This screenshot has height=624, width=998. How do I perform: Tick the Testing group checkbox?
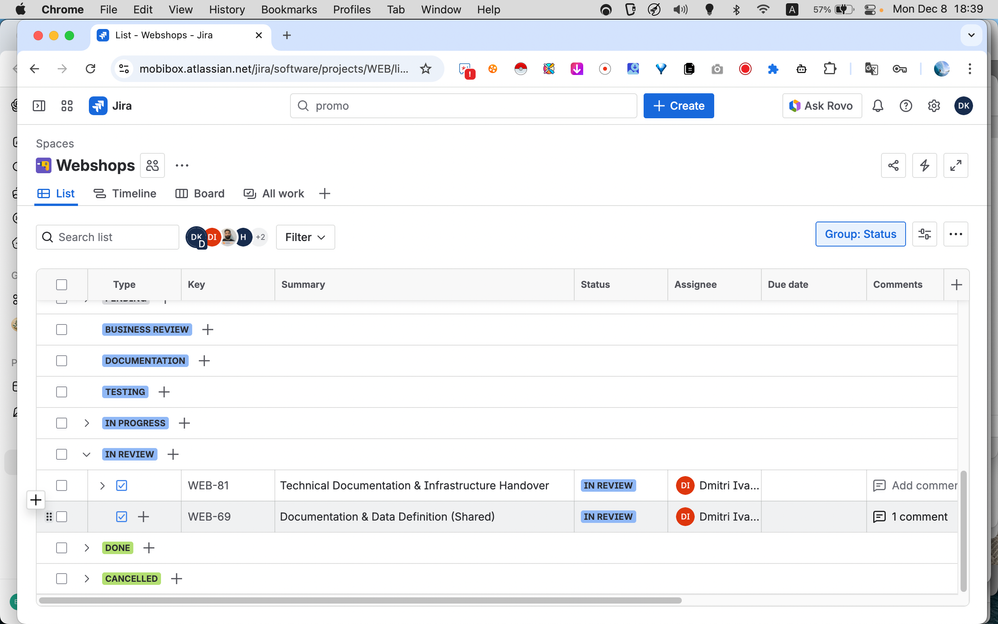tap(62, 392)
